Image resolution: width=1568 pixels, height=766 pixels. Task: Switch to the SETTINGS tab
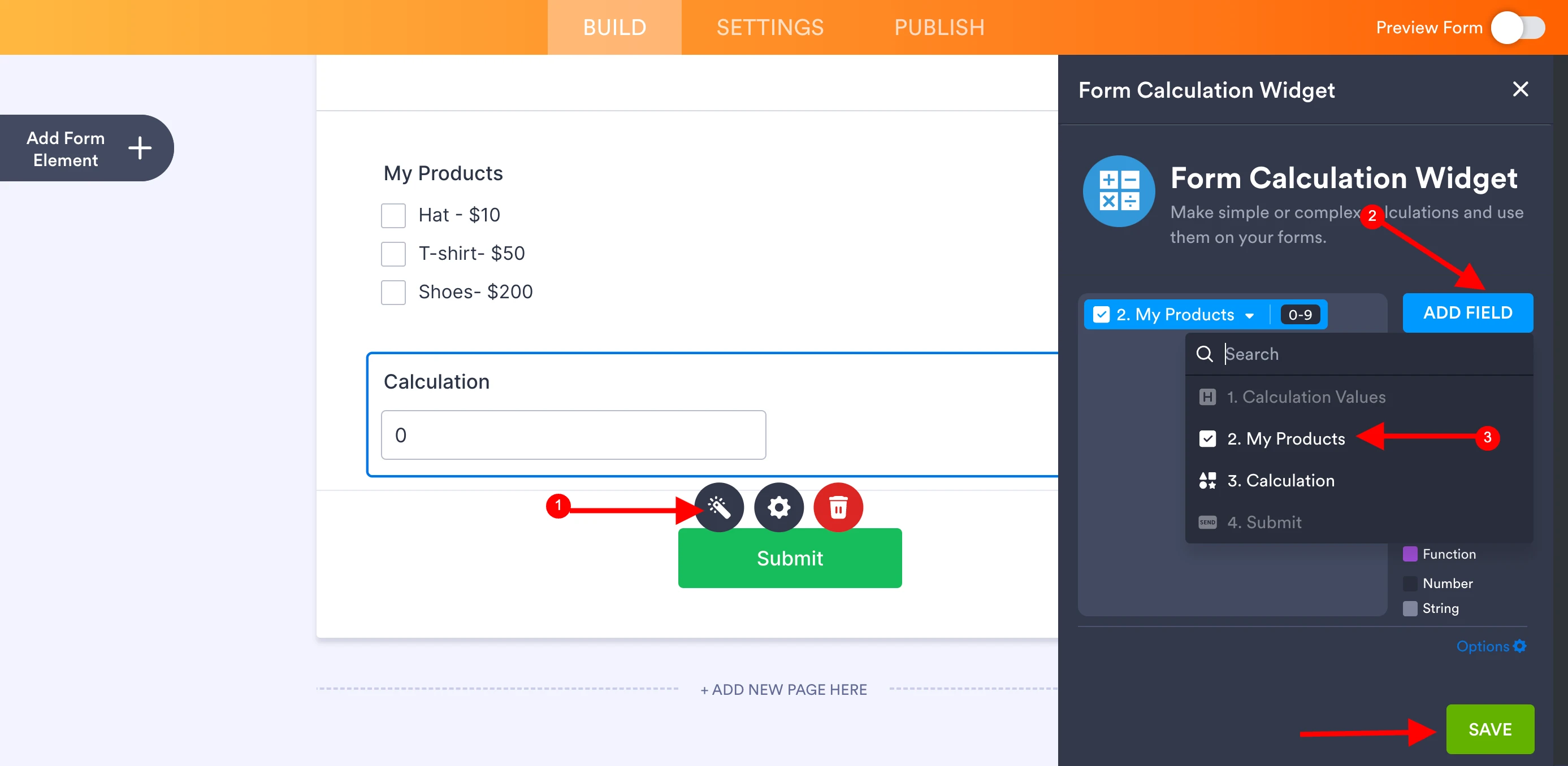pos(770,27)
